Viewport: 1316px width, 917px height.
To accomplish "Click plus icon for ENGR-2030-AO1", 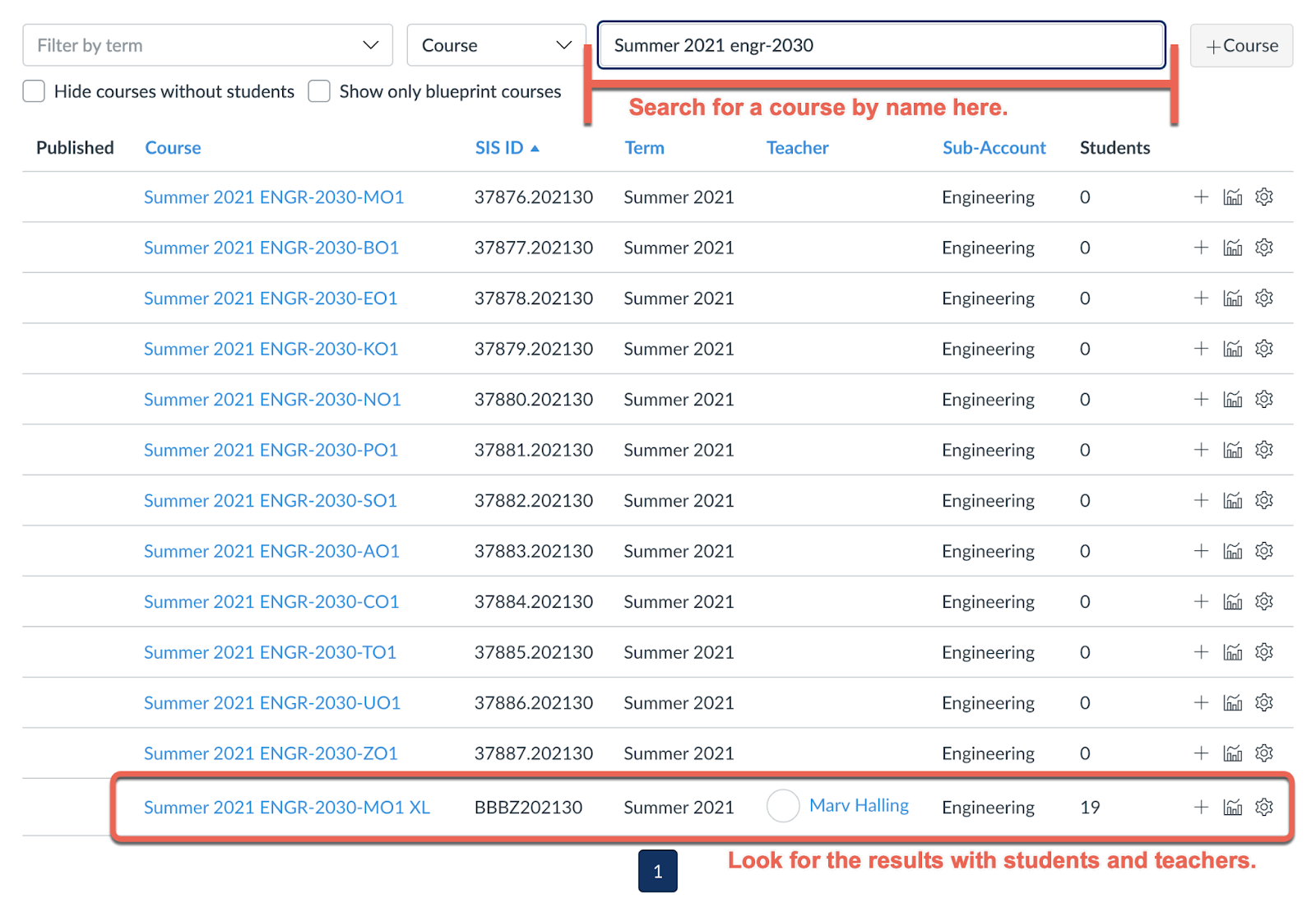I will pos(1201,551).
